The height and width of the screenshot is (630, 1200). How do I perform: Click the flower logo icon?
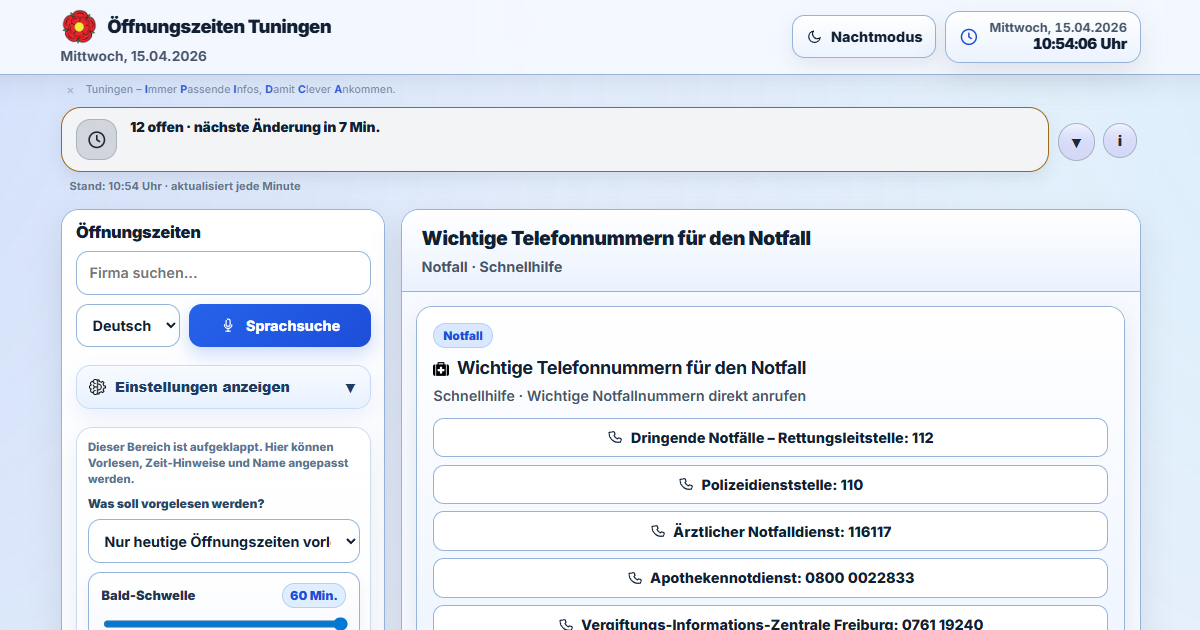[x=79, y=26]
